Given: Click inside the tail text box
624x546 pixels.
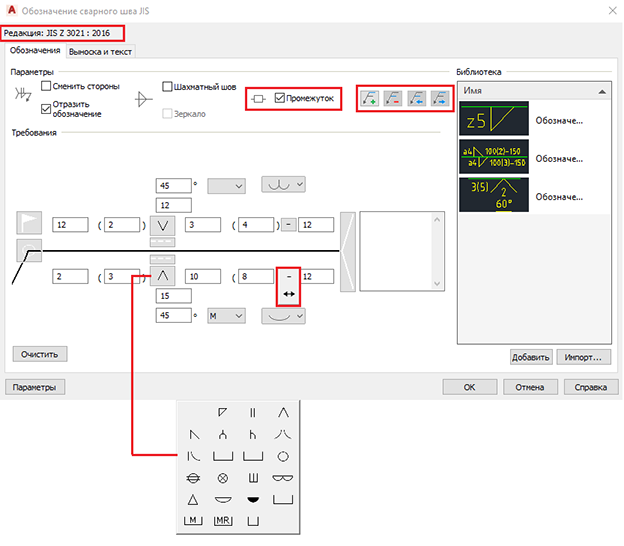Looking at the screenshot, I should click(x=396, y=252).
